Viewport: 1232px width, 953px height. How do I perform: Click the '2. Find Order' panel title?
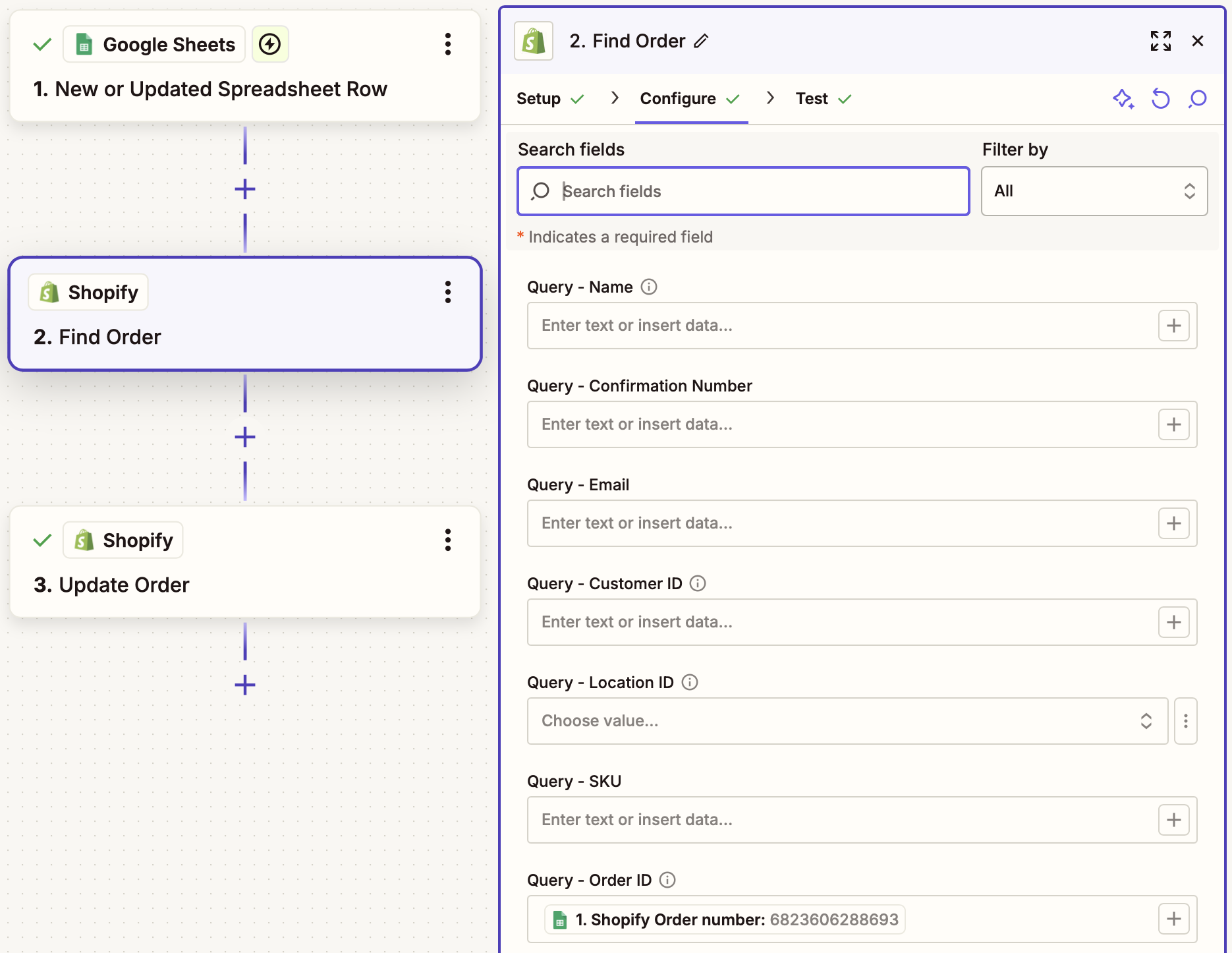click(x=627, y=41)
